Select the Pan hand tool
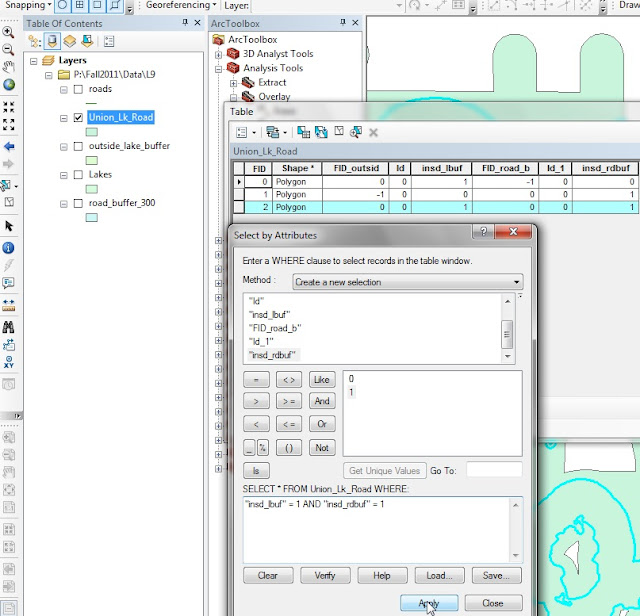Image resolution: width=640 pixels, height=616 pixels. pyautogui.click(x=8, y=67)
